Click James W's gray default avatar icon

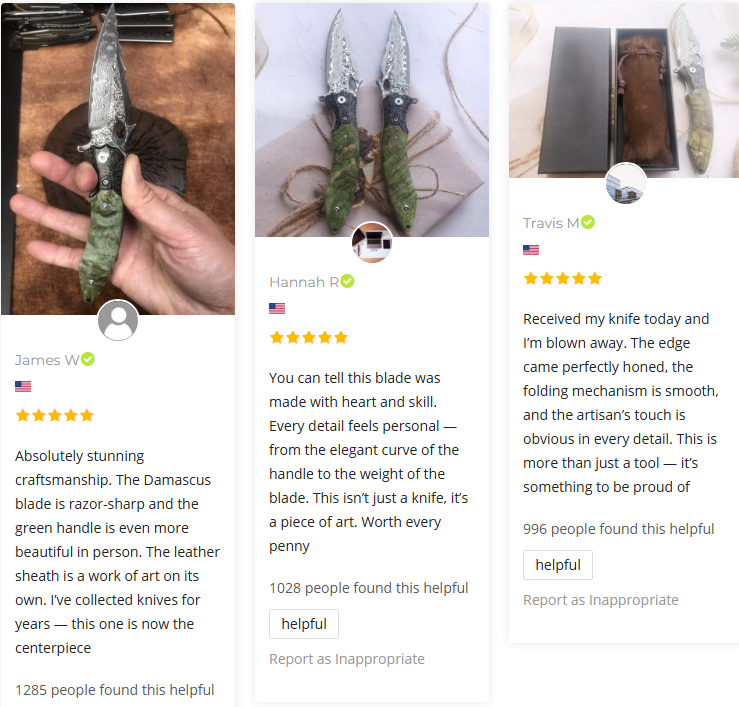click(118, 320)
